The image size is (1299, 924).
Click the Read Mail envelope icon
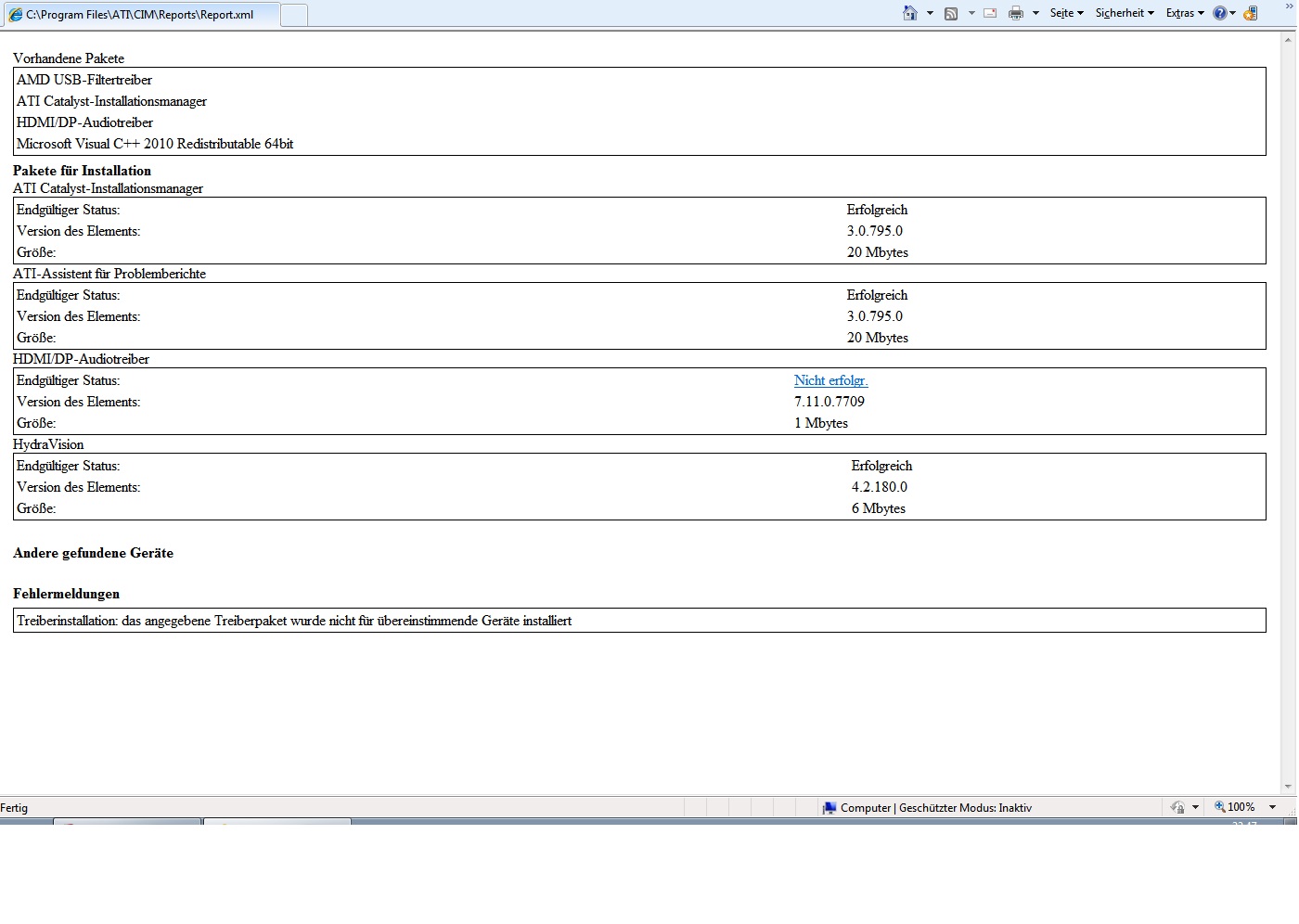click(990, 13)
